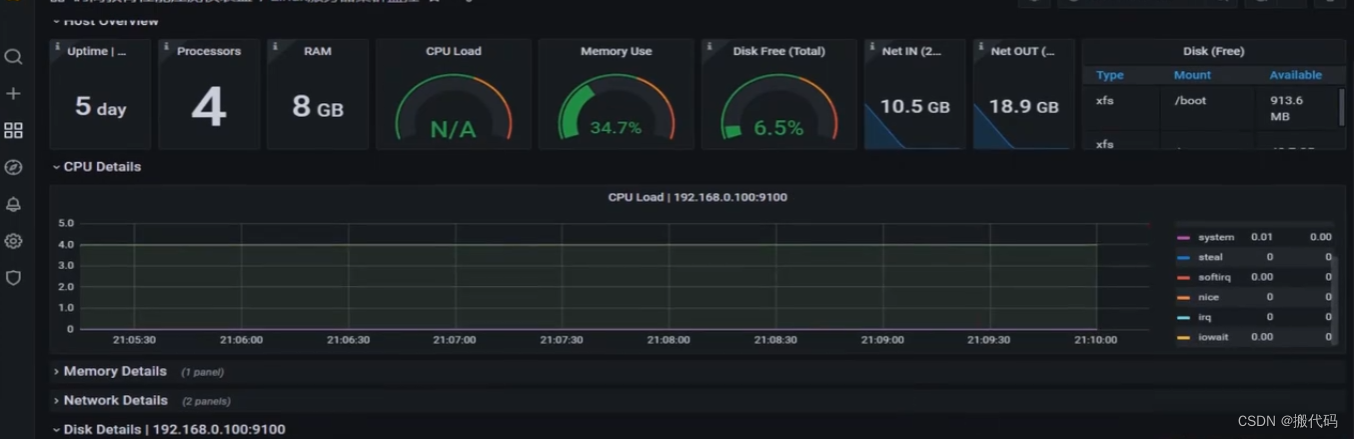Open color picker for softirq series
This screenshot has width=1354, height=439.
point(1184,278)
